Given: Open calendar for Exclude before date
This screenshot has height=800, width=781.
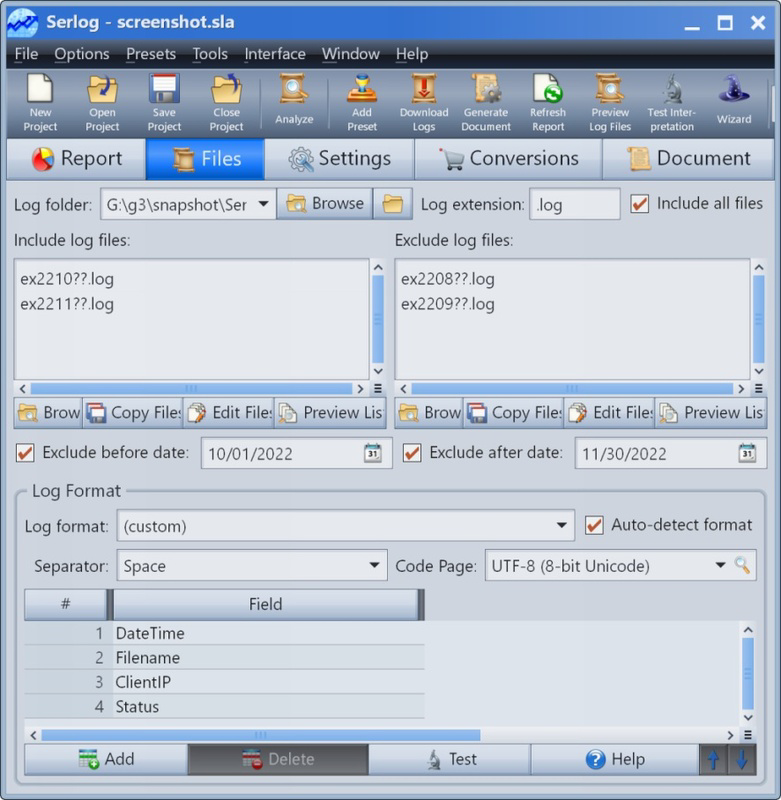Looking at the screenshot, I should 373,453.
